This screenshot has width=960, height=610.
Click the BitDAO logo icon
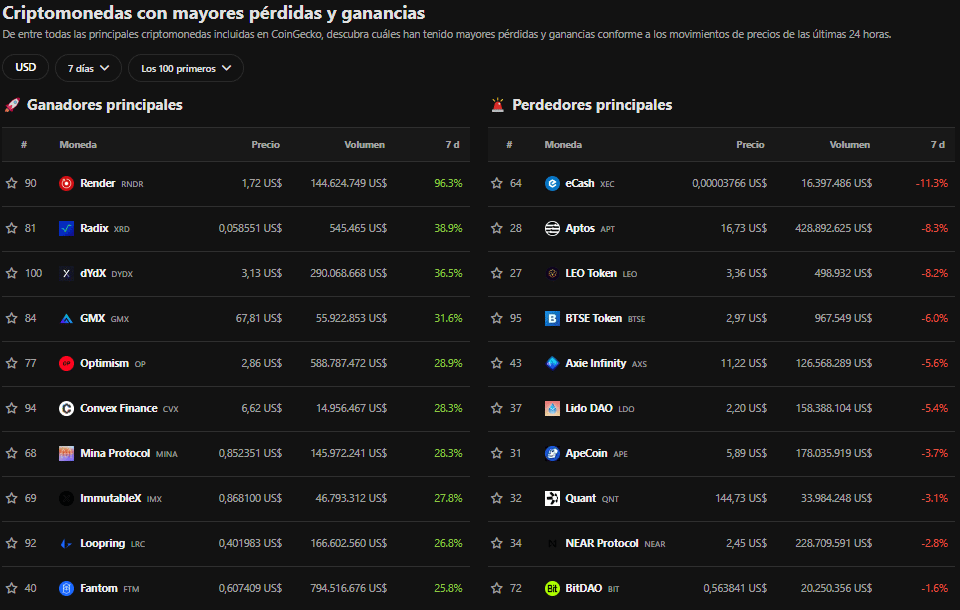click(552, 589)
